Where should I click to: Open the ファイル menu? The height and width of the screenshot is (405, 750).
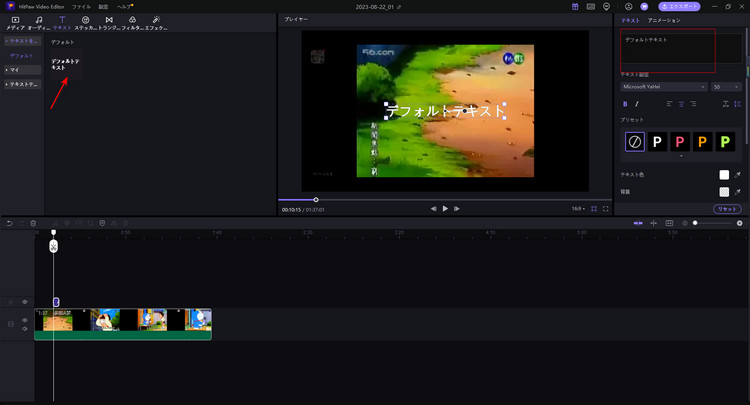coord(80,6)
